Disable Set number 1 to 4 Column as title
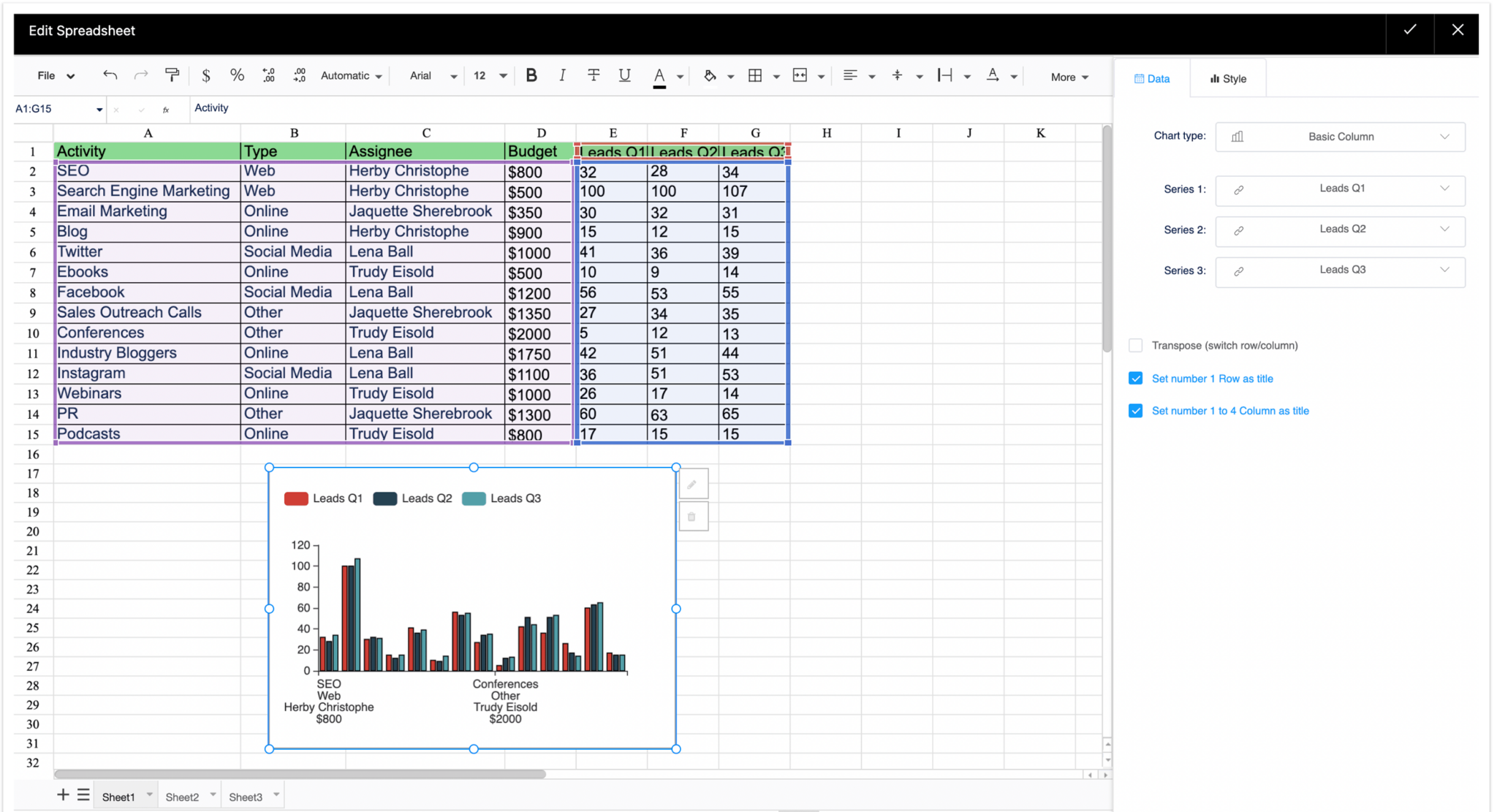 coord(1135,410)
